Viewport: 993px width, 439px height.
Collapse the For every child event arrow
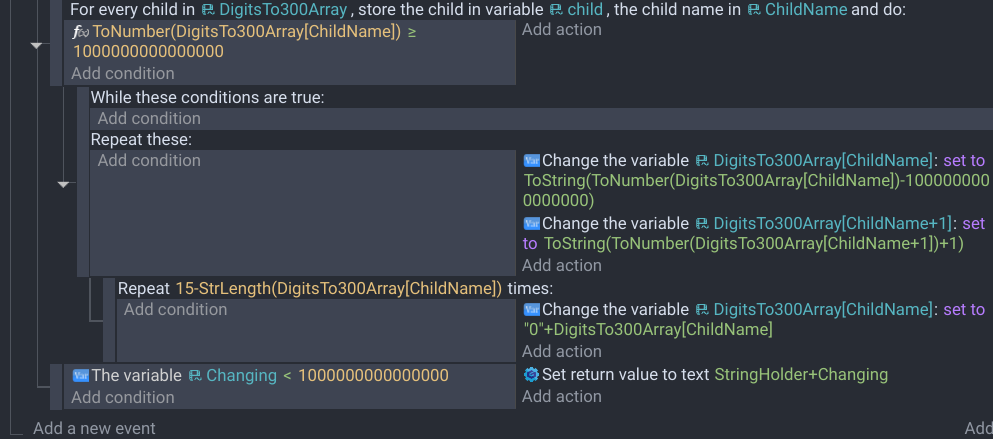click(36, 46)
